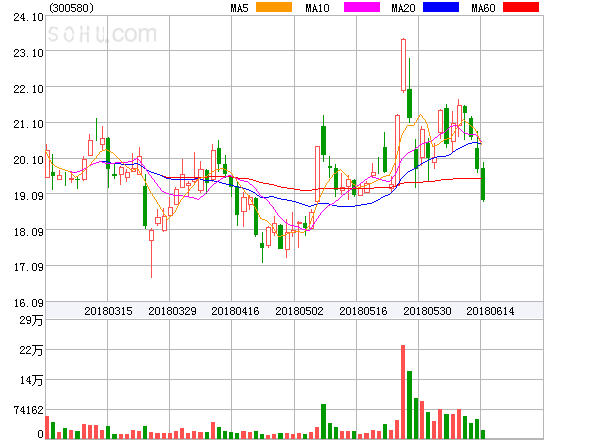This screenshot has width=600, height=440.
Task: Click the 22万 volume axis label
Action: pos(31,350)
